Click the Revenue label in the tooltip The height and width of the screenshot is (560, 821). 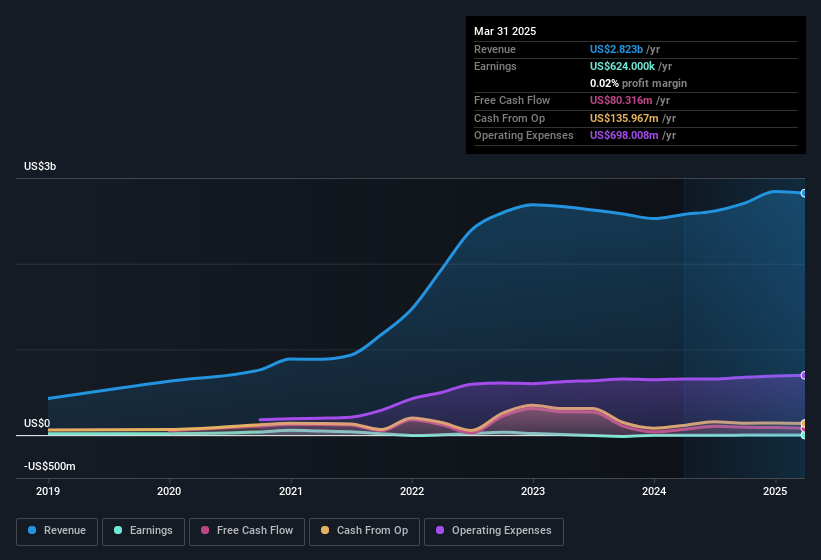pyautogui.click(x=495, y=49)
